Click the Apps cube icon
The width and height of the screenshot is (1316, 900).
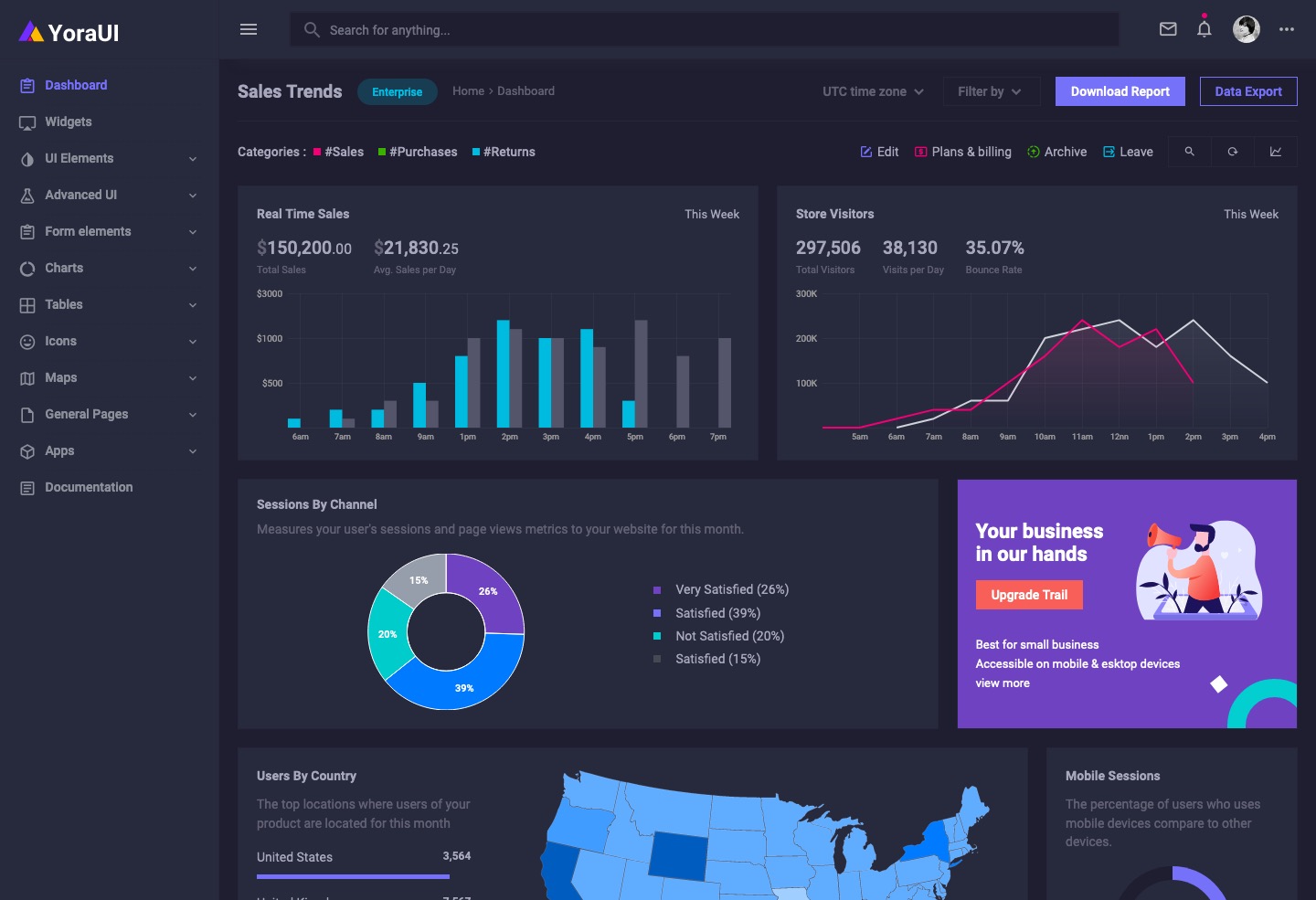[x=27, y=450]
